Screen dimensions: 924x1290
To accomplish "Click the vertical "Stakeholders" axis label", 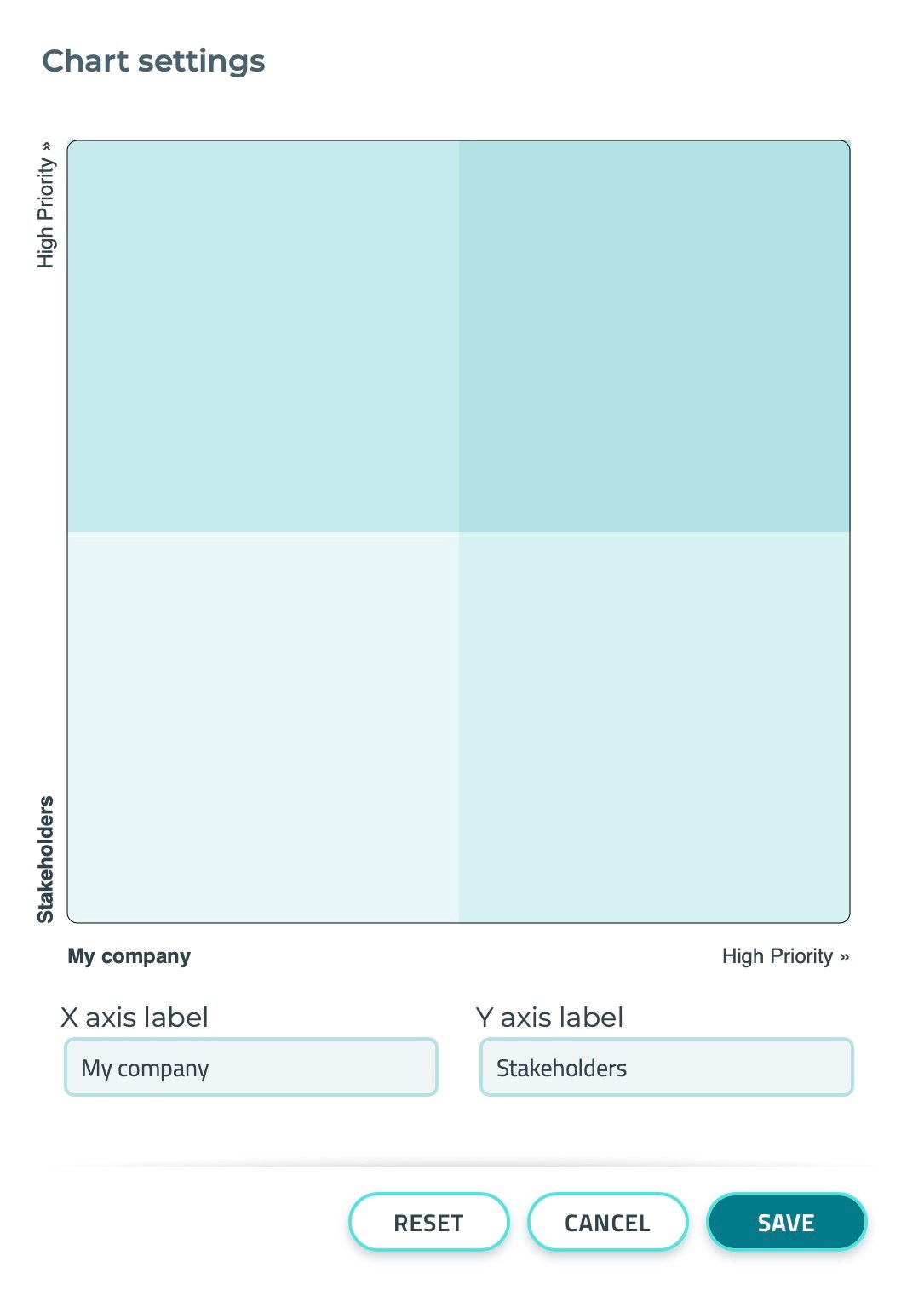I will [x=47, y=860].
